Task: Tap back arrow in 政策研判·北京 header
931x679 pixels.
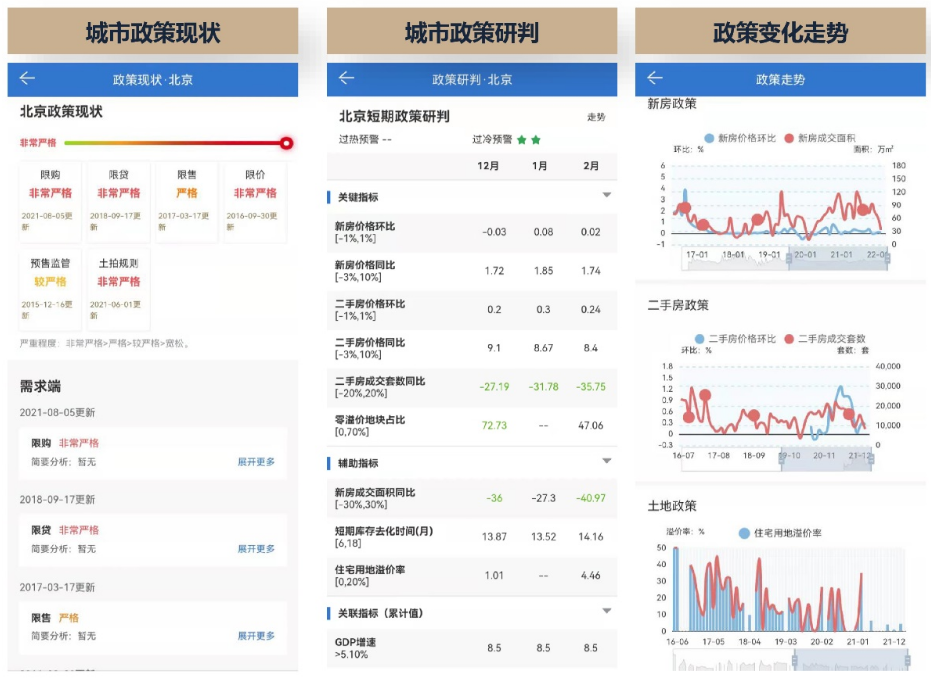Action: (347, 78)
